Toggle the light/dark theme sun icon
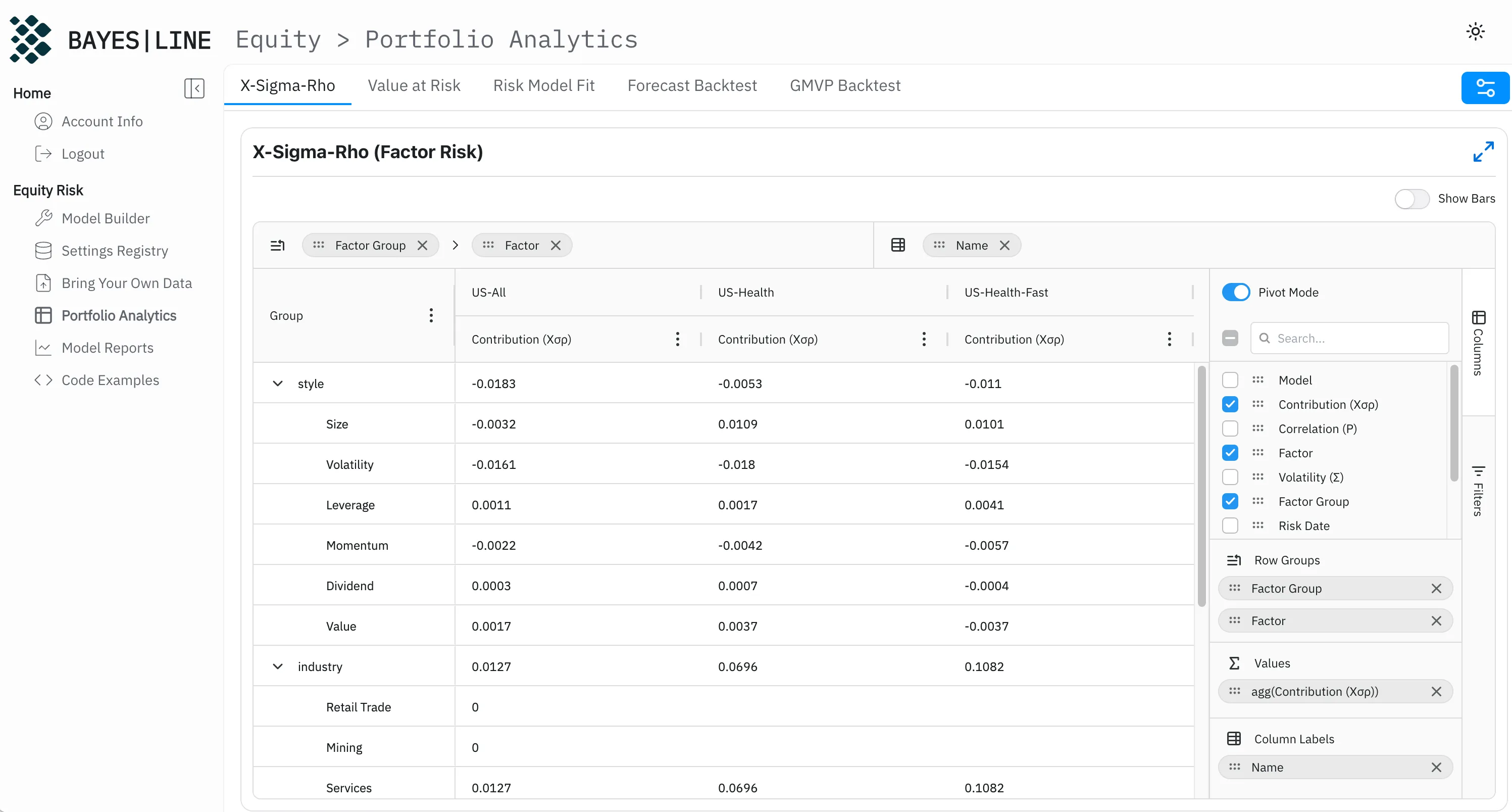The width and height of the screenshot is (1512, 812). (x=1476, y=31)
